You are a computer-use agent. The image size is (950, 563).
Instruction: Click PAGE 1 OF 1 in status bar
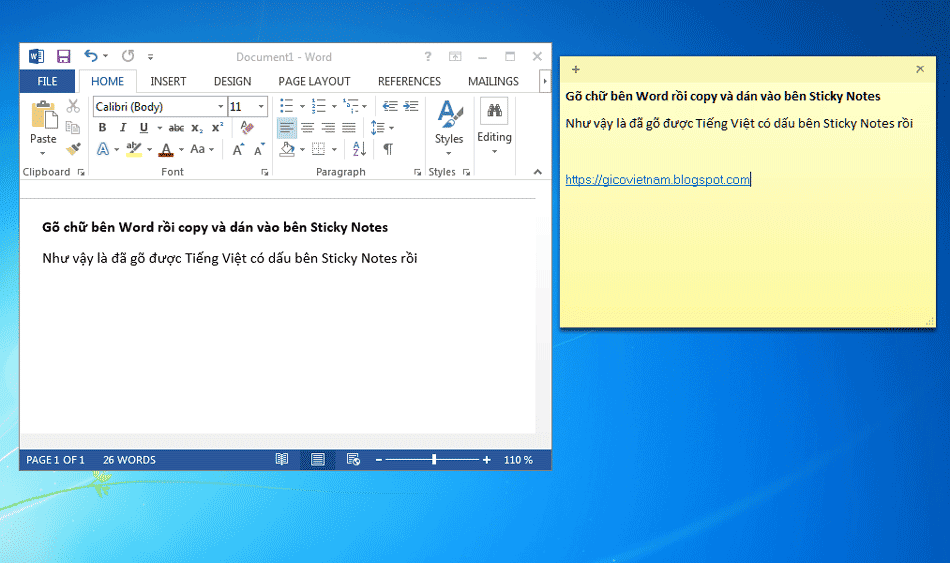point(55,460)
